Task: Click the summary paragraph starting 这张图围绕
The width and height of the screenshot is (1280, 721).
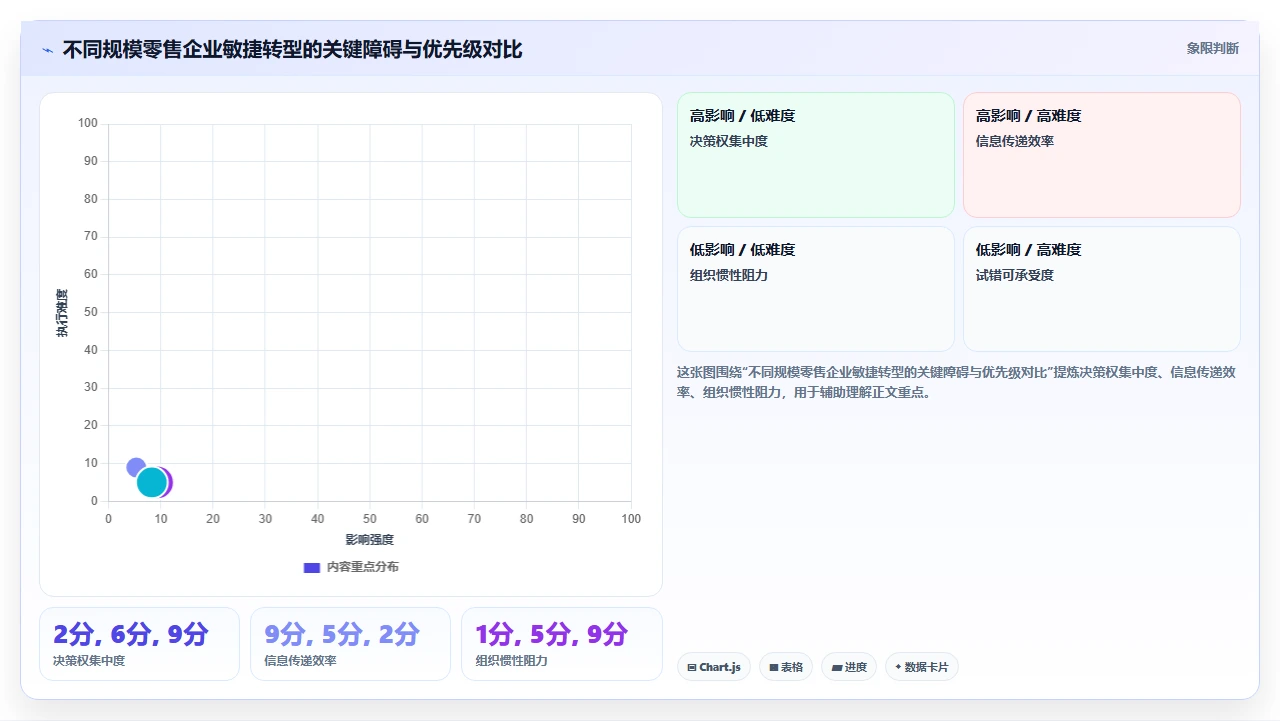Action: [957, 382]
